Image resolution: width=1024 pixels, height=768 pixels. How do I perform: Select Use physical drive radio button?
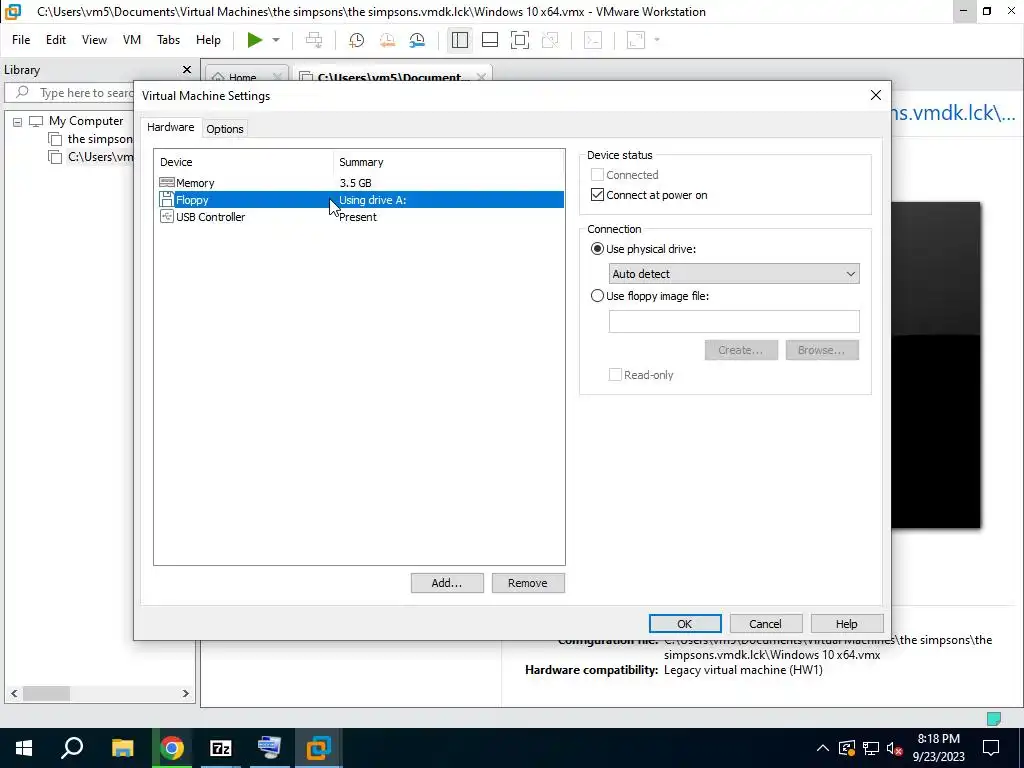pyautogui.click(x=597, y=249)
